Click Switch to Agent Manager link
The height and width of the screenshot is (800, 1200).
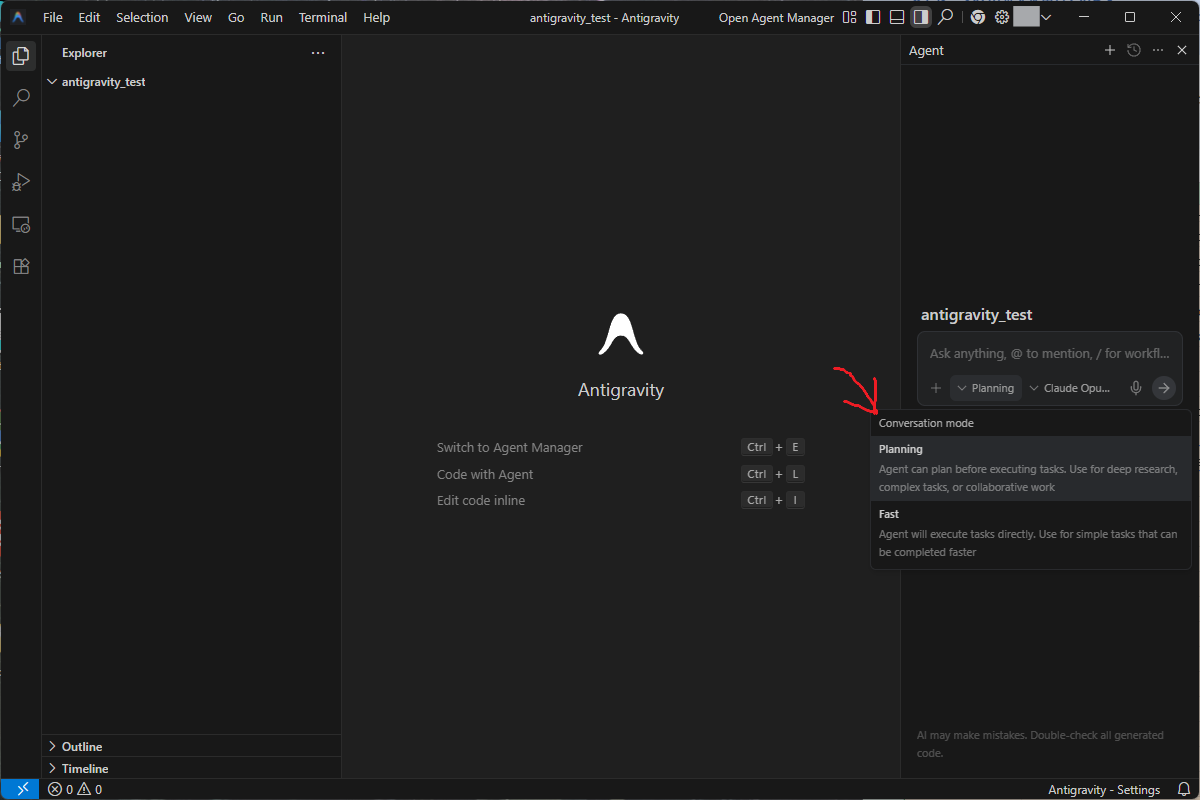click(510, 448)
